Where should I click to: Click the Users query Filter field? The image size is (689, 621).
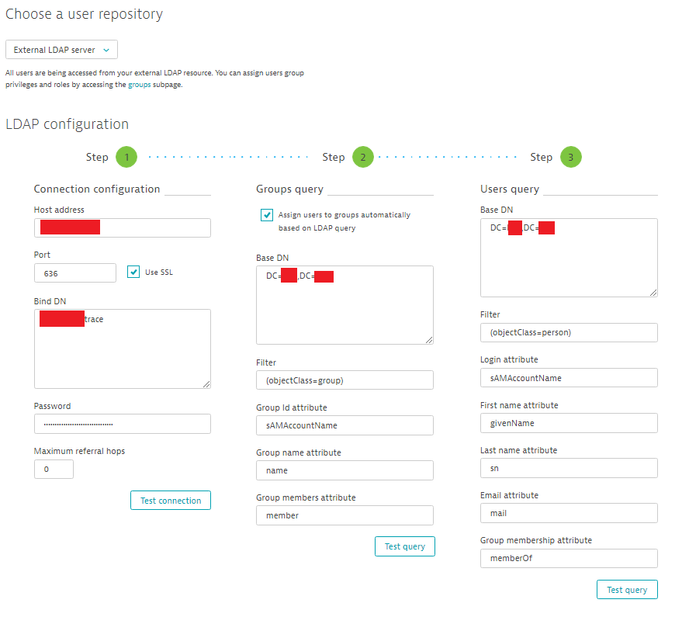568,332
